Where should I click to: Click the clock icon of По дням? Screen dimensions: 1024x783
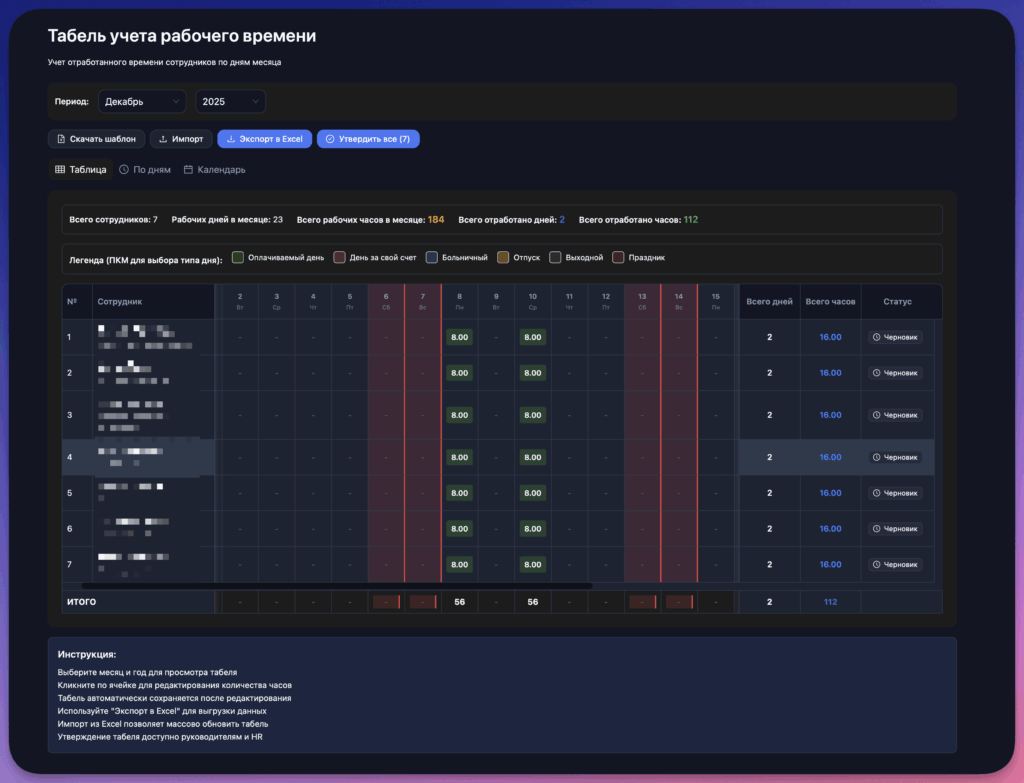pyautogui.click(x=124, y=170)
